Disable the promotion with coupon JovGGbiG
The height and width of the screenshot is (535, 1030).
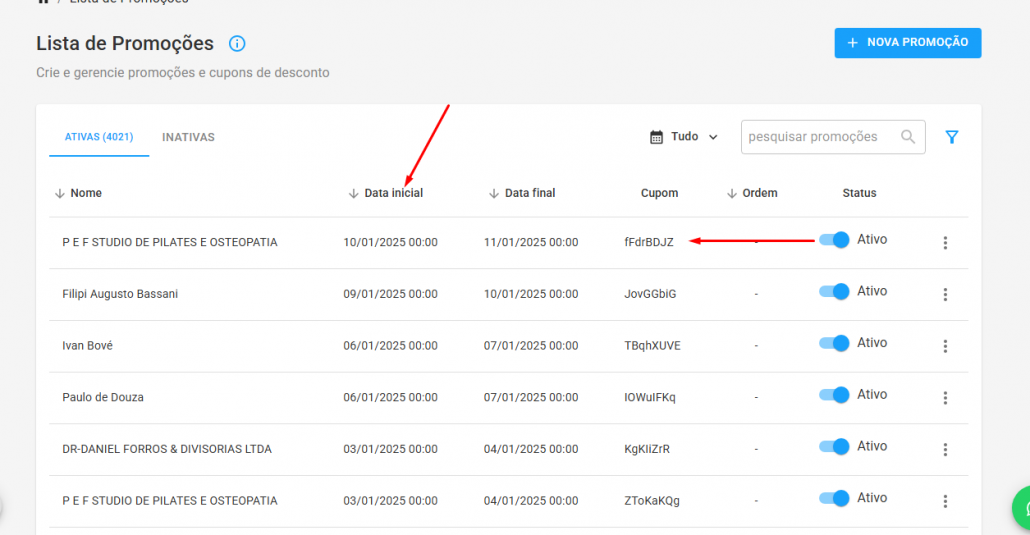[x=834, y=291]
